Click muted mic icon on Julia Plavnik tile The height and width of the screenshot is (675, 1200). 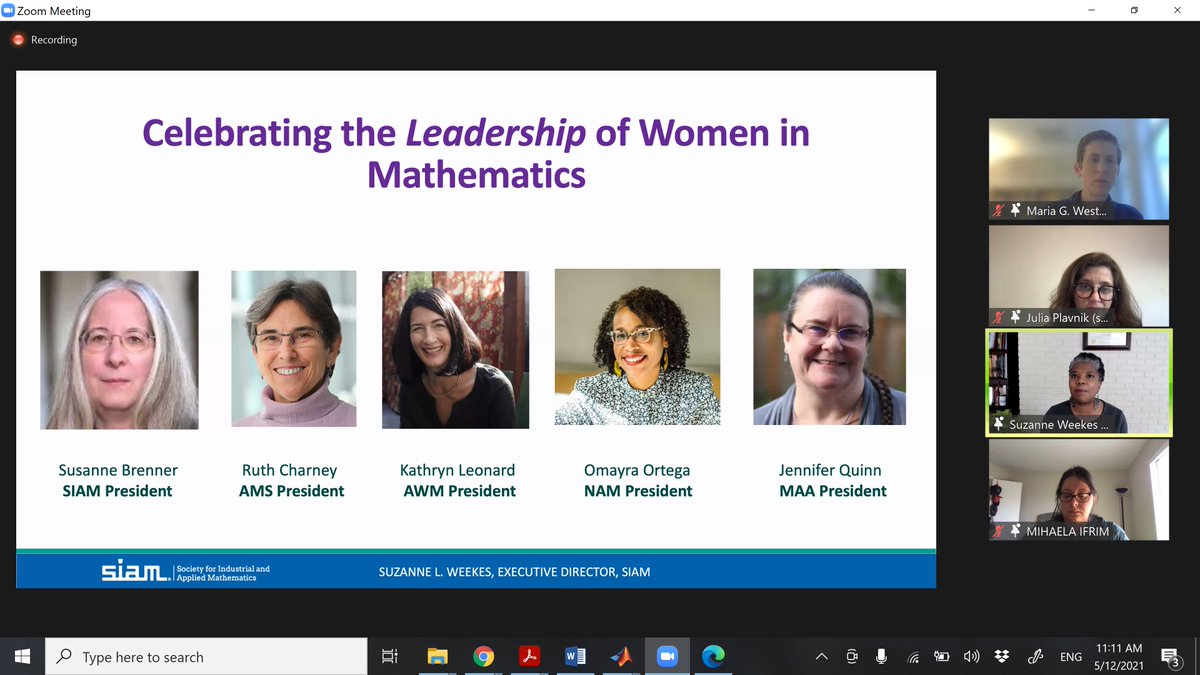click(x=998, y=318)
